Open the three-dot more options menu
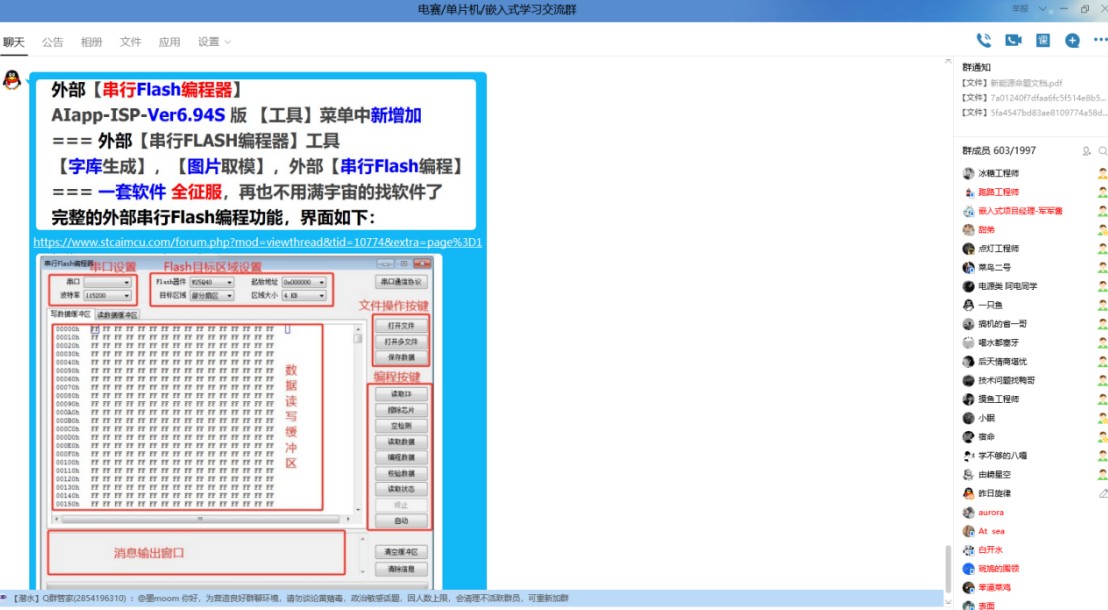This screenshot has width=1108, height=610. pos(1100,40)
